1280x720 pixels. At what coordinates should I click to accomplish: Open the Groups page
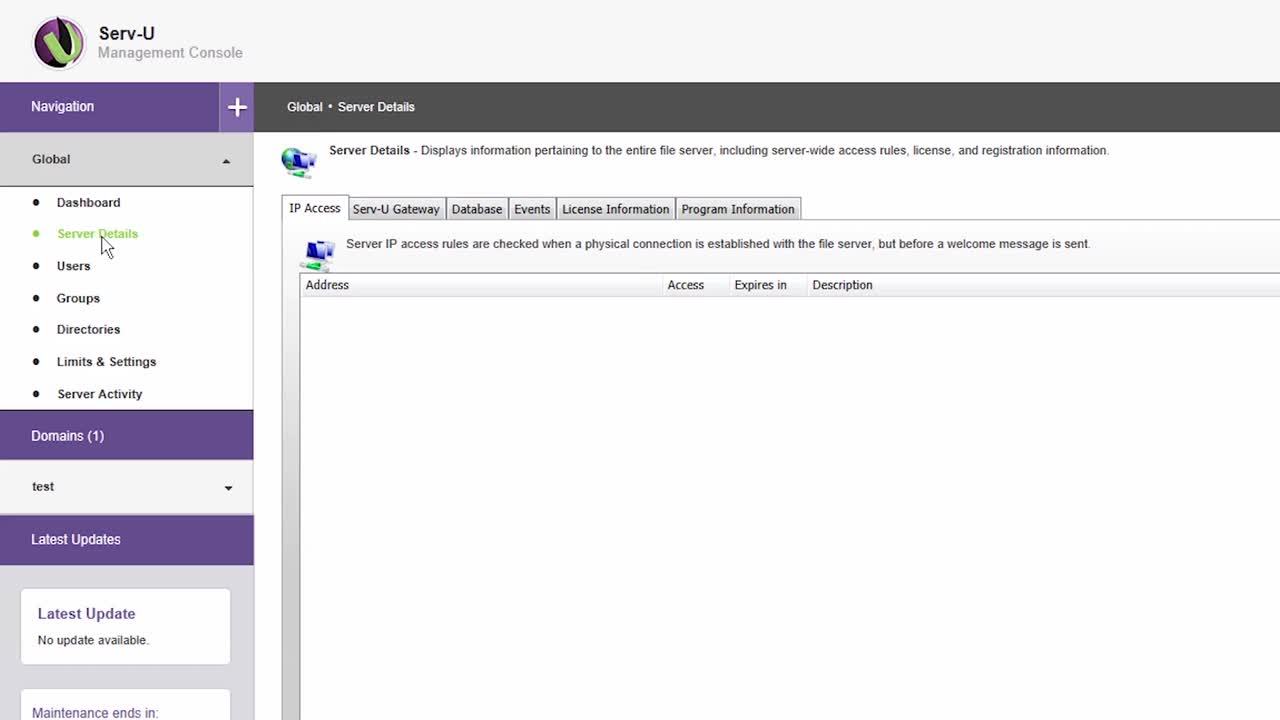[x=78, y=298]
